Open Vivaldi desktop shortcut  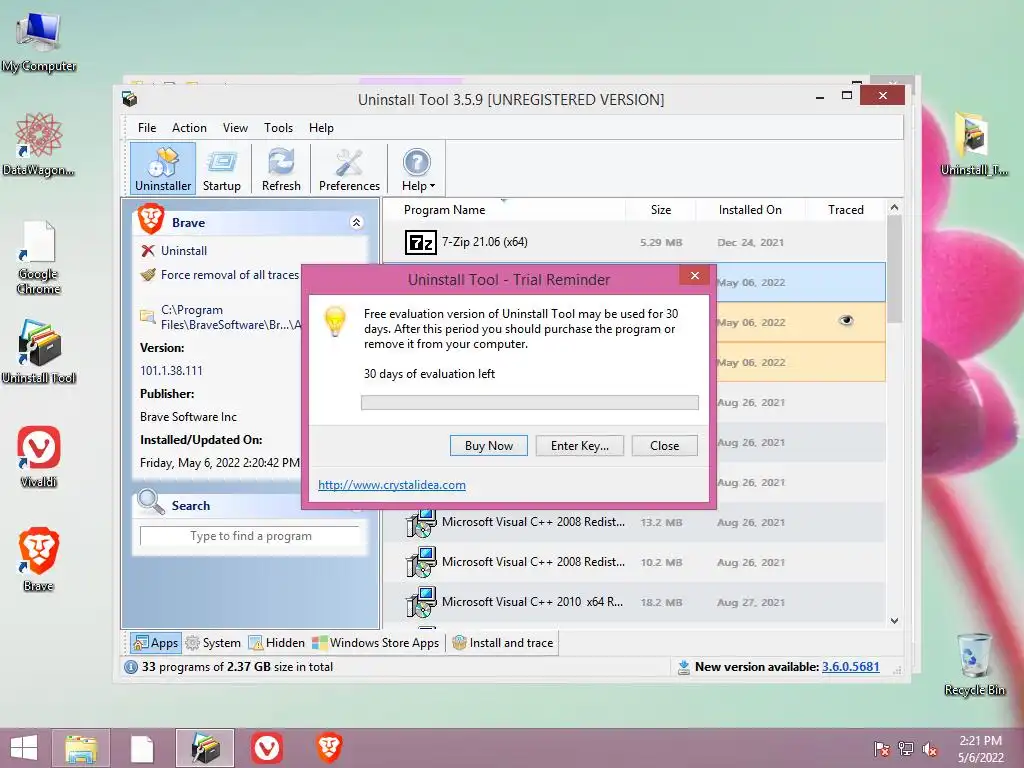coord(39,457)
